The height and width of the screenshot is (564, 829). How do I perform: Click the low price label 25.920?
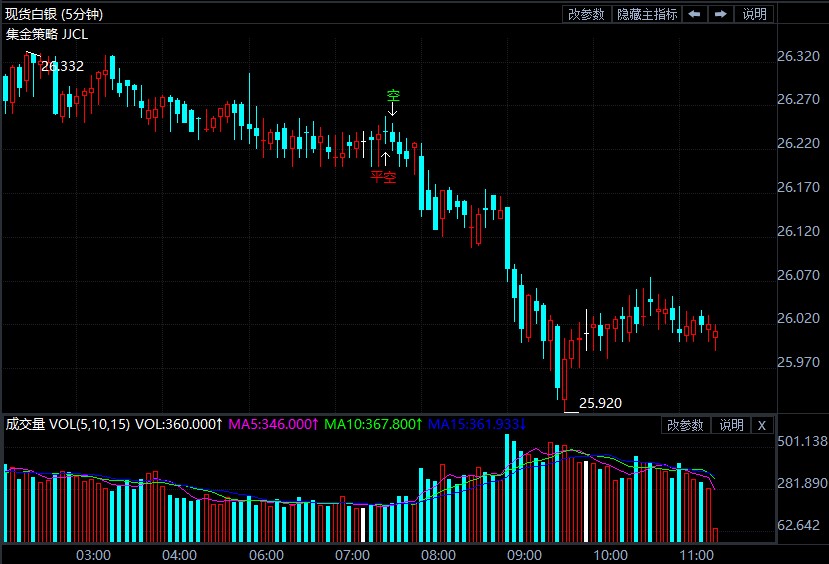coord(600,403)
